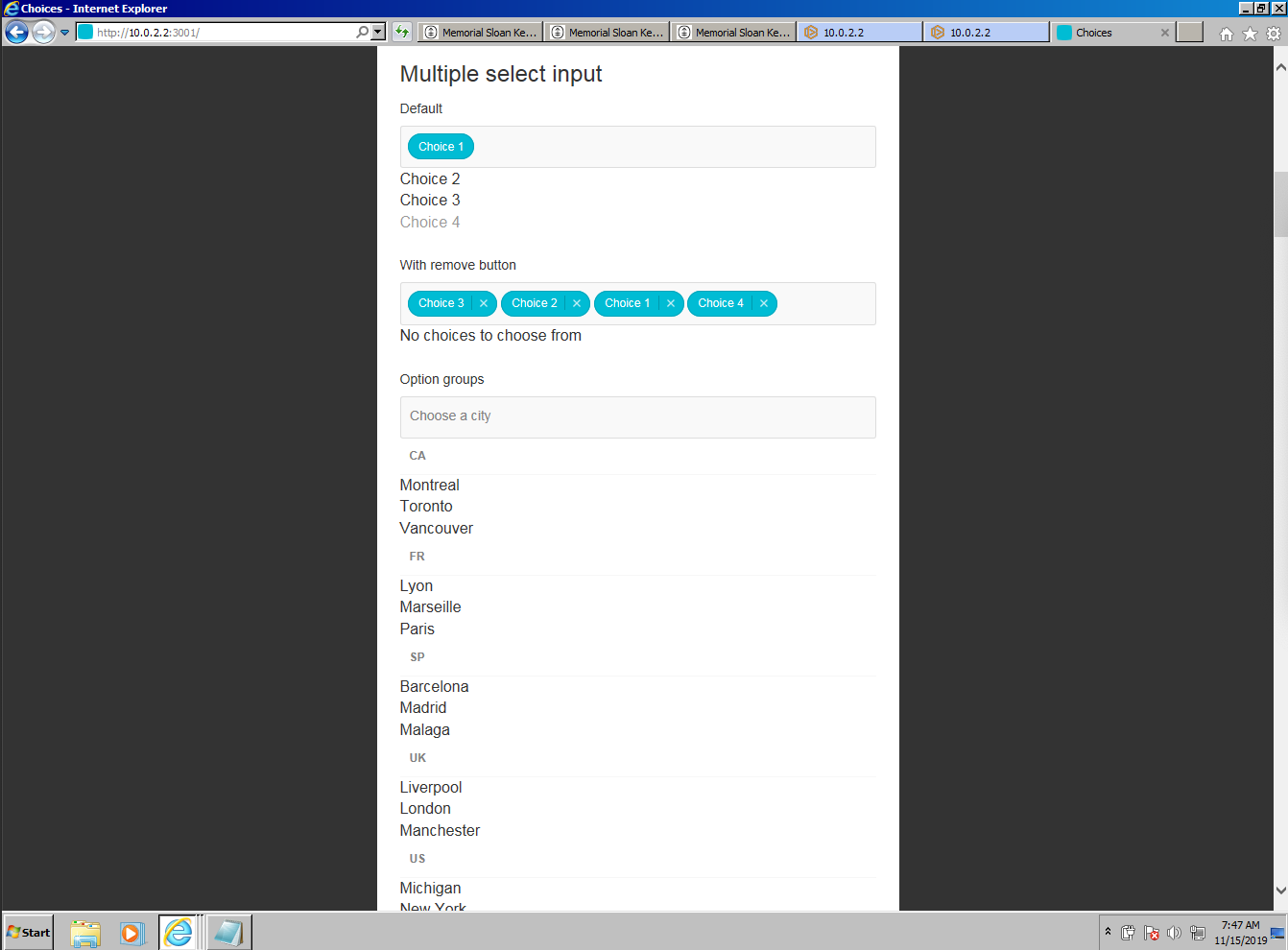Open Windows Explorer from the taskbar
This screenshot has width=1288, height=950.
[x=85, y=933]
